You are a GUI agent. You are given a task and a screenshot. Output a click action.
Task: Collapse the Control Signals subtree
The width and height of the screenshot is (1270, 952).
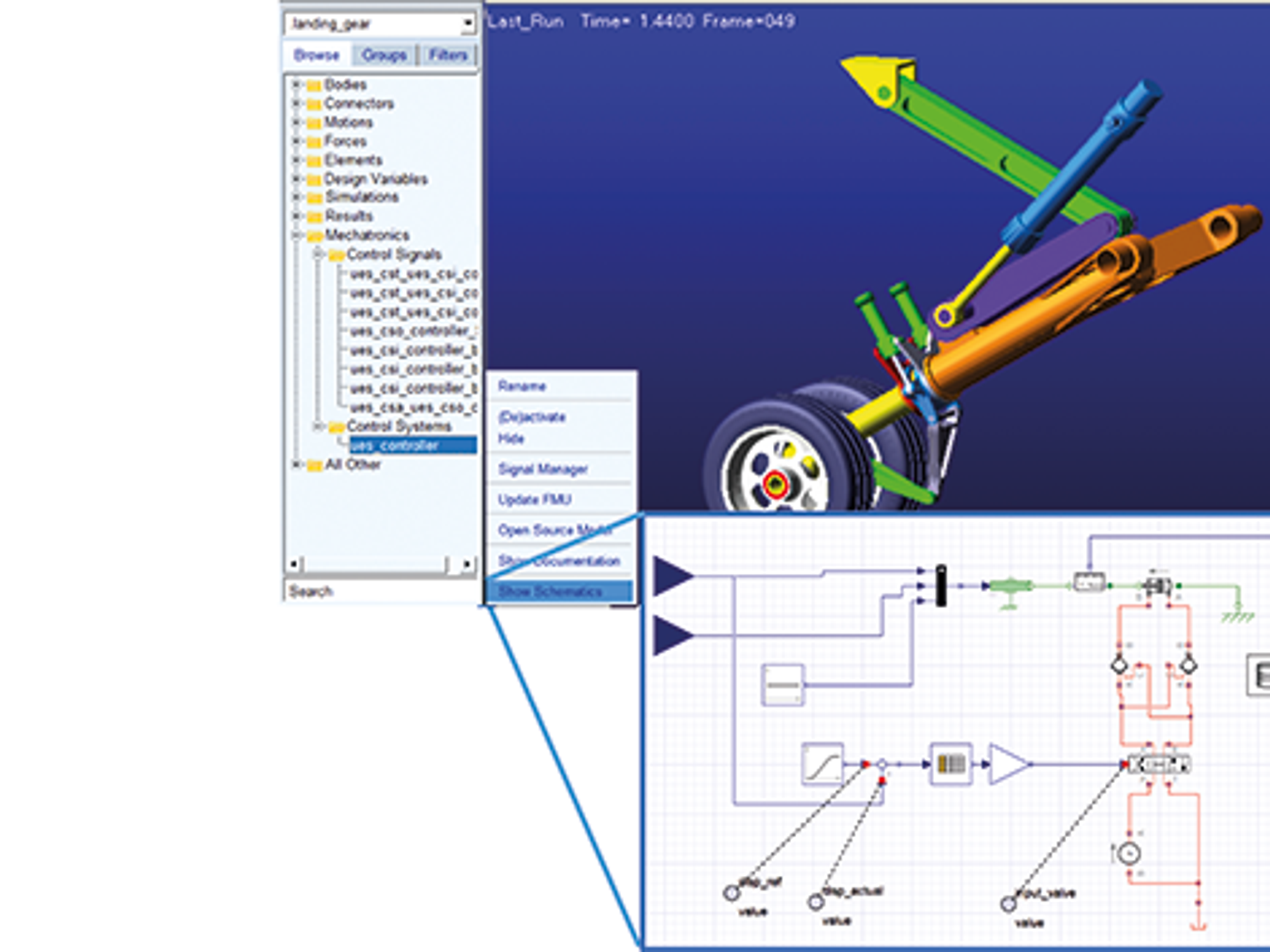tap(318, 254)
